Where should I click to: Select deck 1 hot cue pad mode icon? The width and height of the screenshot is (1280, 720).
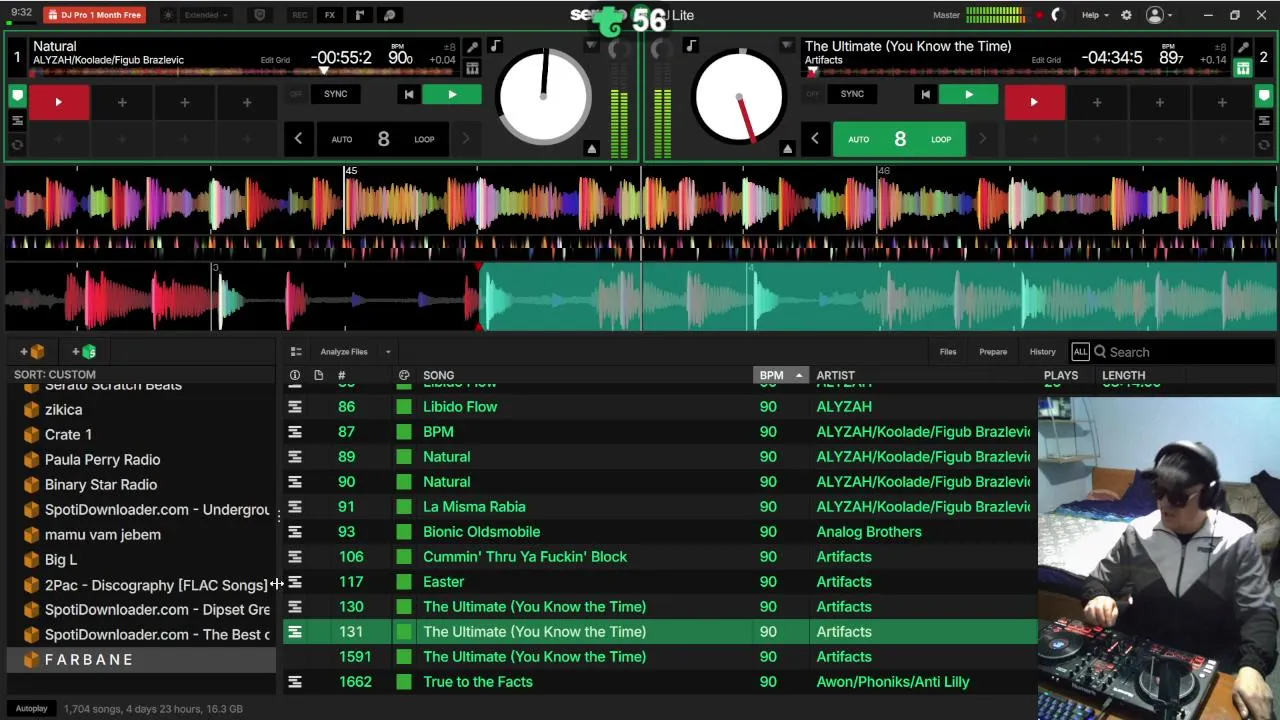(x=17, y=96)
